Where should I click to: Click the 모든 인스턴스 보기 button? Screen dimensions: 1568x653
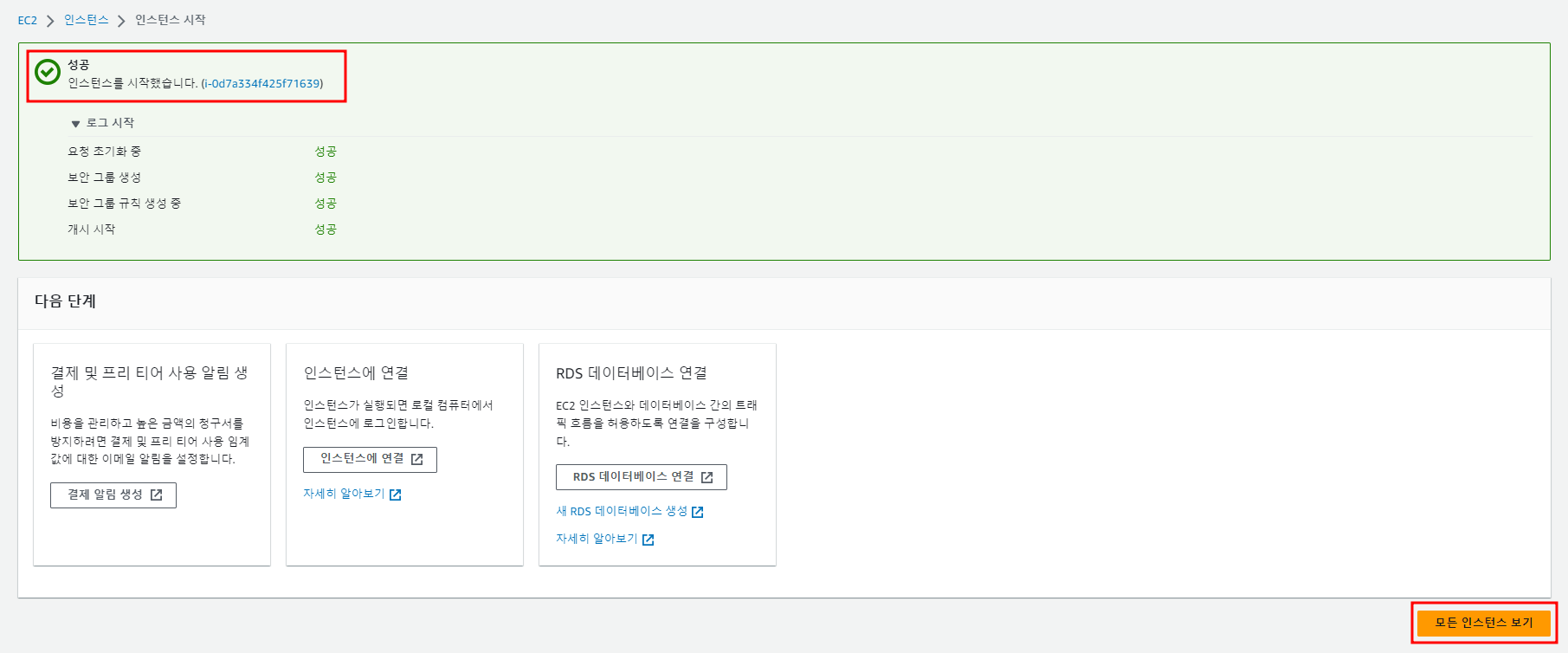pos(1484,623)
